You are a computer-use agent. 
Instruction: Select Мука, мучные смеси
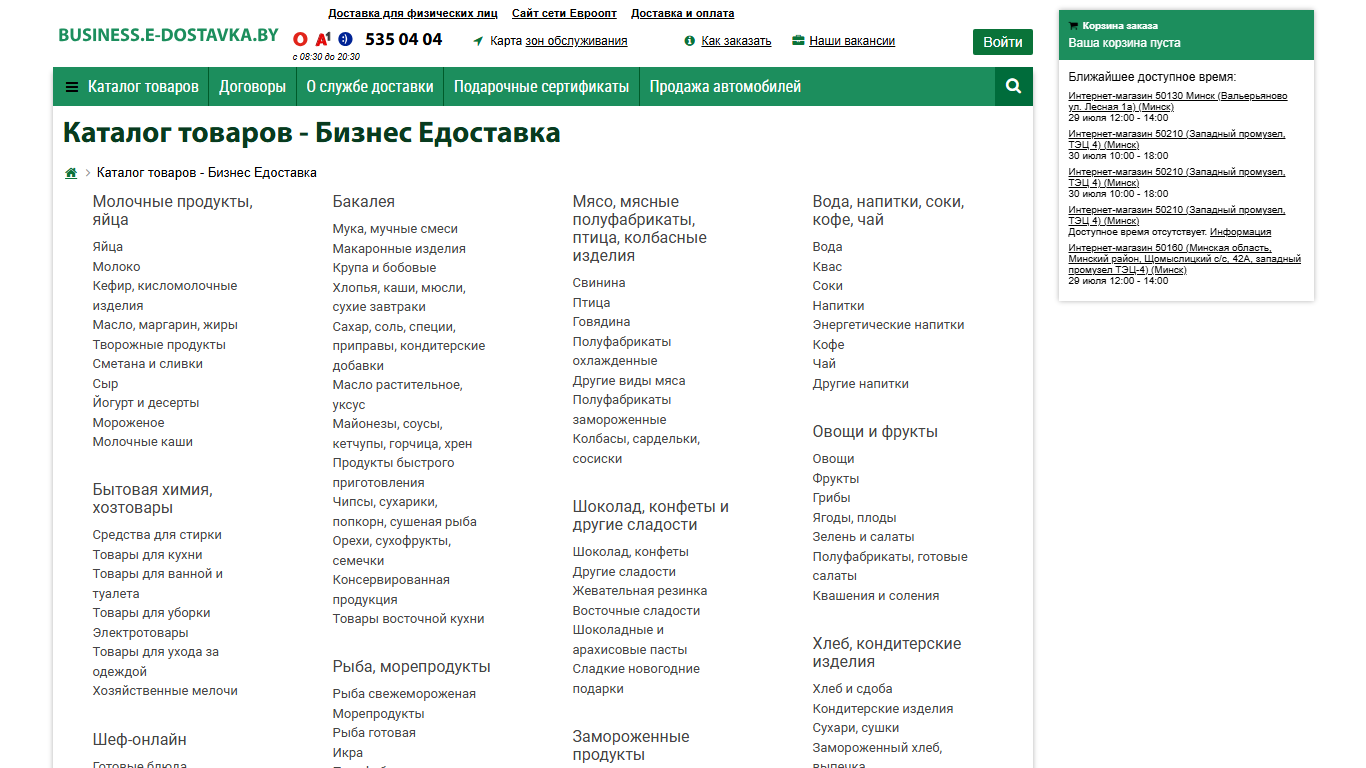tap(395, 229)
